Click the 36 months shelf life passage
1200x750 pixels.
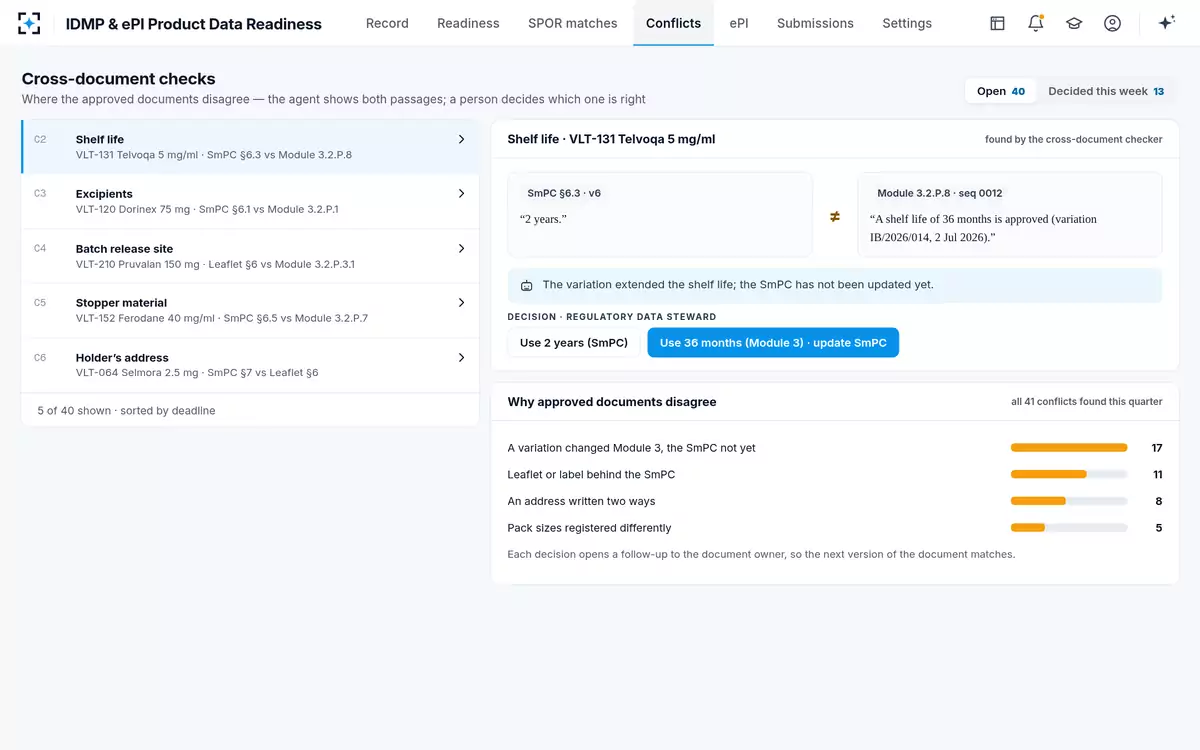point(983,228)
